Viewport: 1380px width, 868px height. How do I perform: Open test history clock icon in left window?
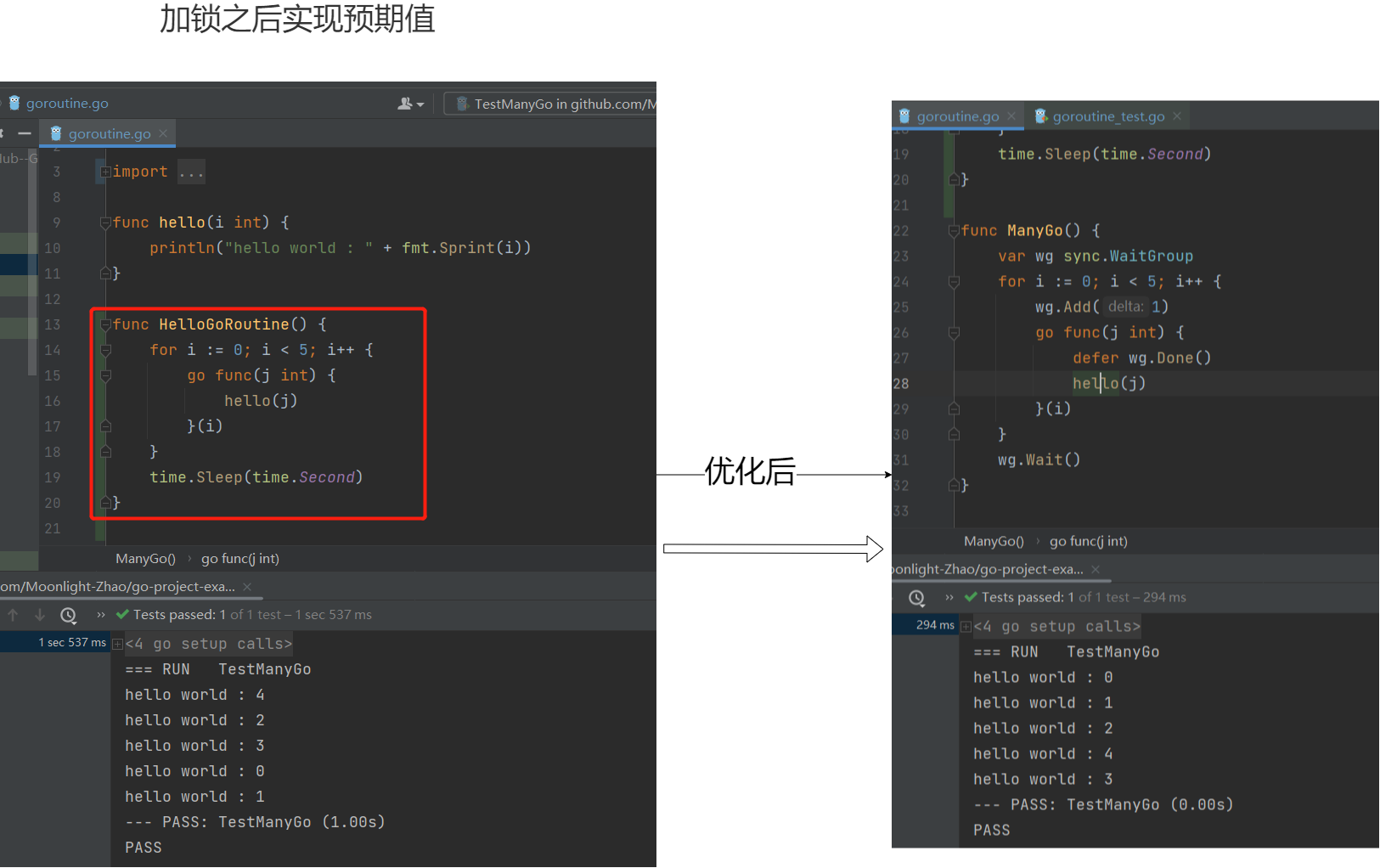(69, 615)
